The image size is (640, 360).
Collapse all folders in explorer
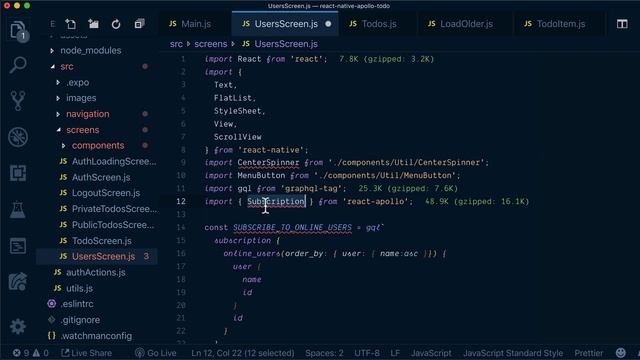(139, 24)
